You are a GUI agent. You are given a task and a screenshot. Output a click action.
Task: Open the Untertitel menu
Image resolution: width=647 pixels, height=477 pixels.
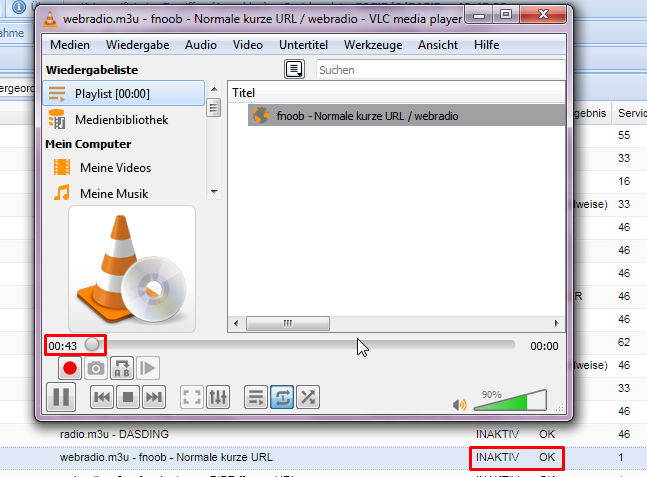click(303, 45)
